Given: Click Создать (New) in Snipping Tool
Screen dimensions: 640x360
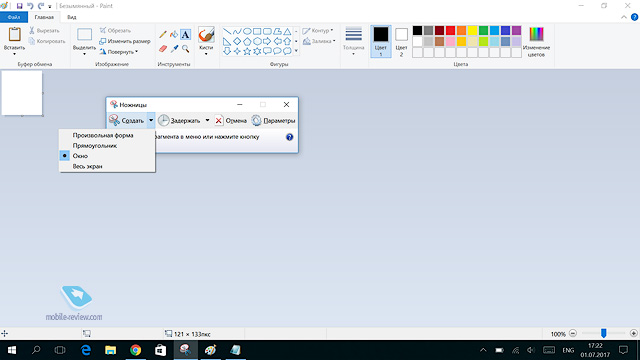Looking at the screenshot, I should coord(127,120).
